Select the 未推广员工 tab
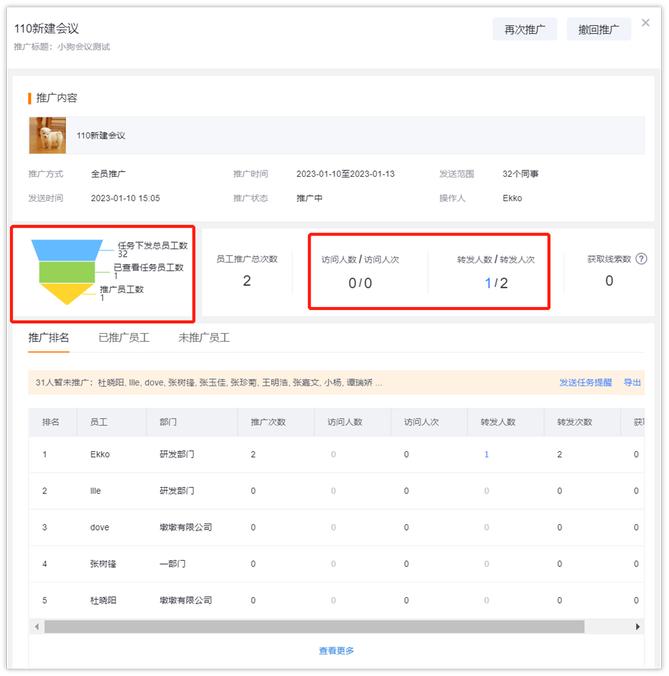 point(204,338)
